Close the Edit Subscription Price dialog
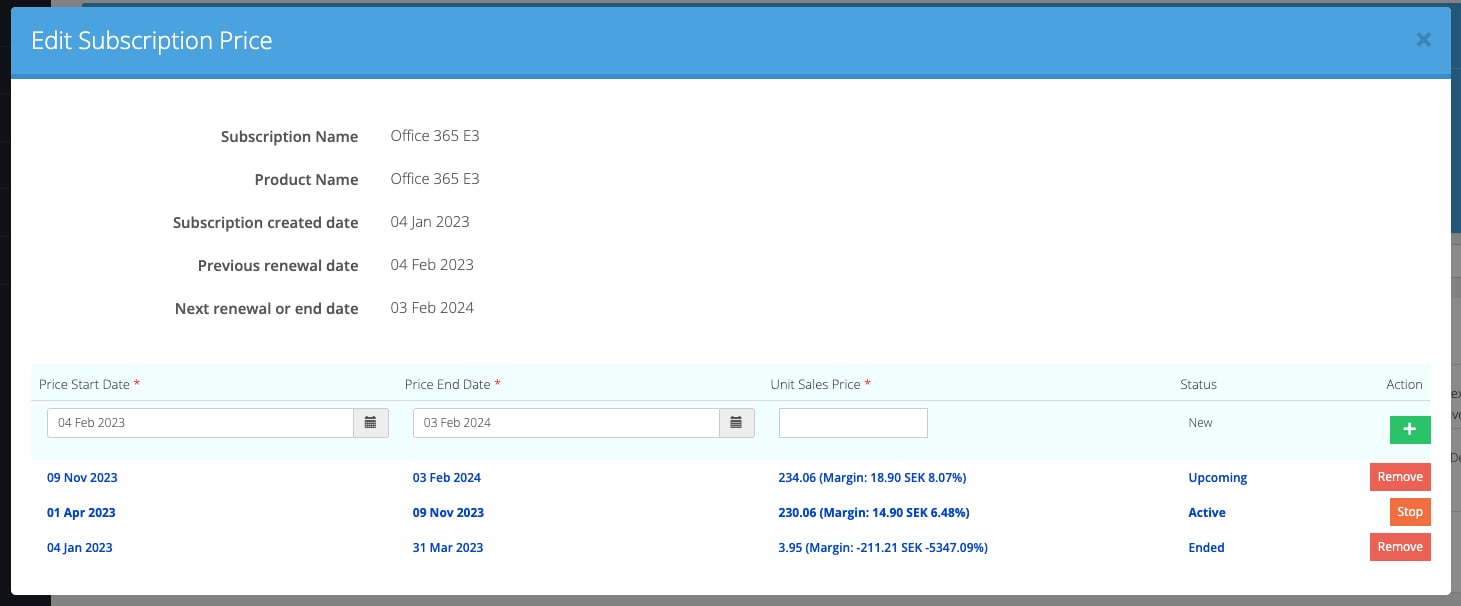Viewport: 1461px width, 606px height. [x=1423, y=40]
